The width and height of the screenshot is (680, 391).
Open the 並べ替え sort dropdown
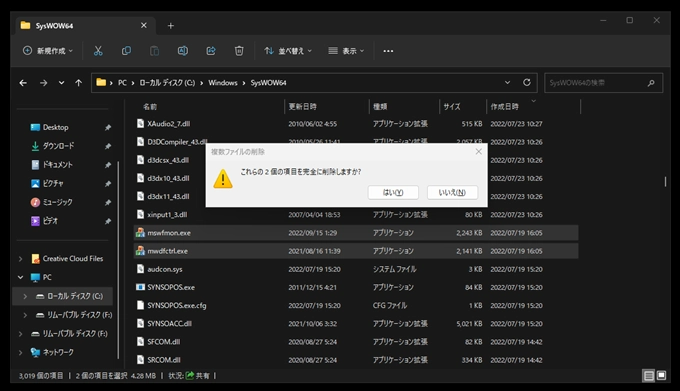point(288,51)
